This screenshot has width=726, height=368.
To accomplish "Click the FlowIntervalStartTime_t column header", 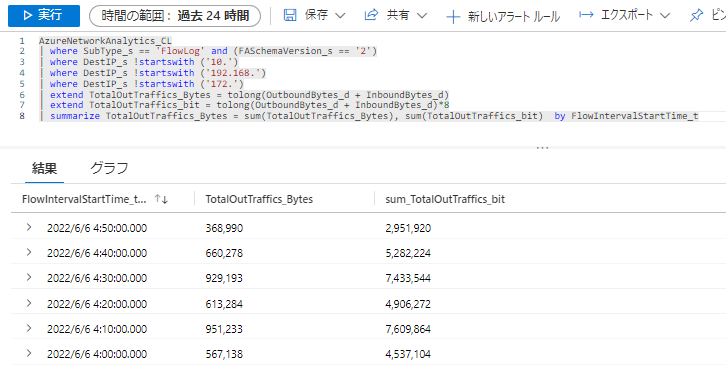I will pyautogui.click(x=84, y=200).
